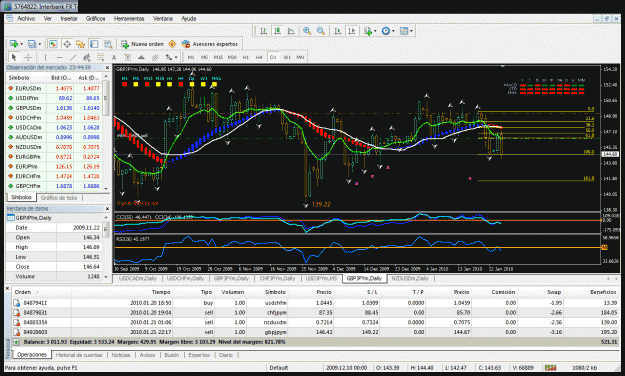Viewport: 625px width, 376px height.
Task: Open the Strategy Tester magnifier icon
Action: pyautogui.click(x=108, y=44)
